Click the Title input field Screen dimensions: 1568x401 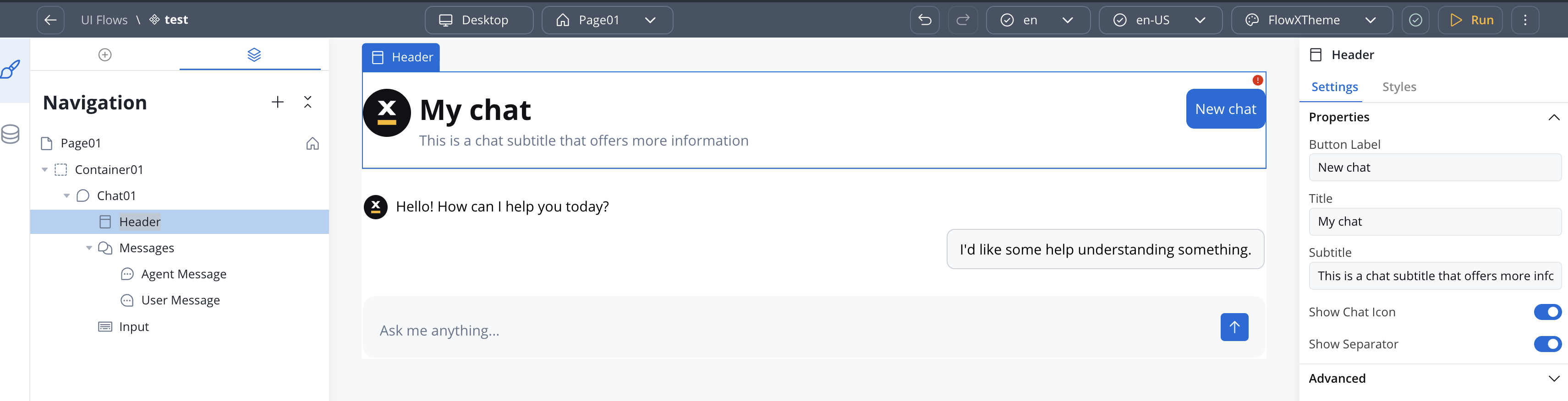[x=1434, y=222]
